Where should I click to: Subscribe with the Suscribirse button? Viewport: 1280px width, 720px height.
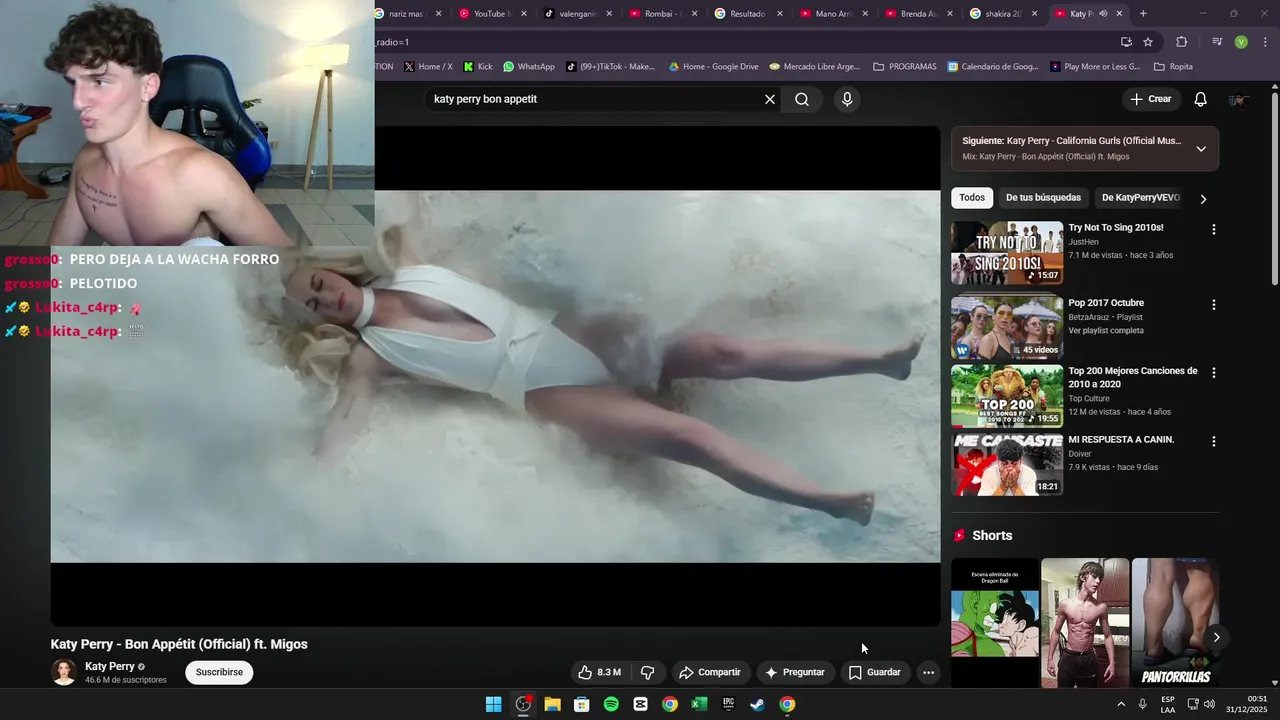pos(219,672)
